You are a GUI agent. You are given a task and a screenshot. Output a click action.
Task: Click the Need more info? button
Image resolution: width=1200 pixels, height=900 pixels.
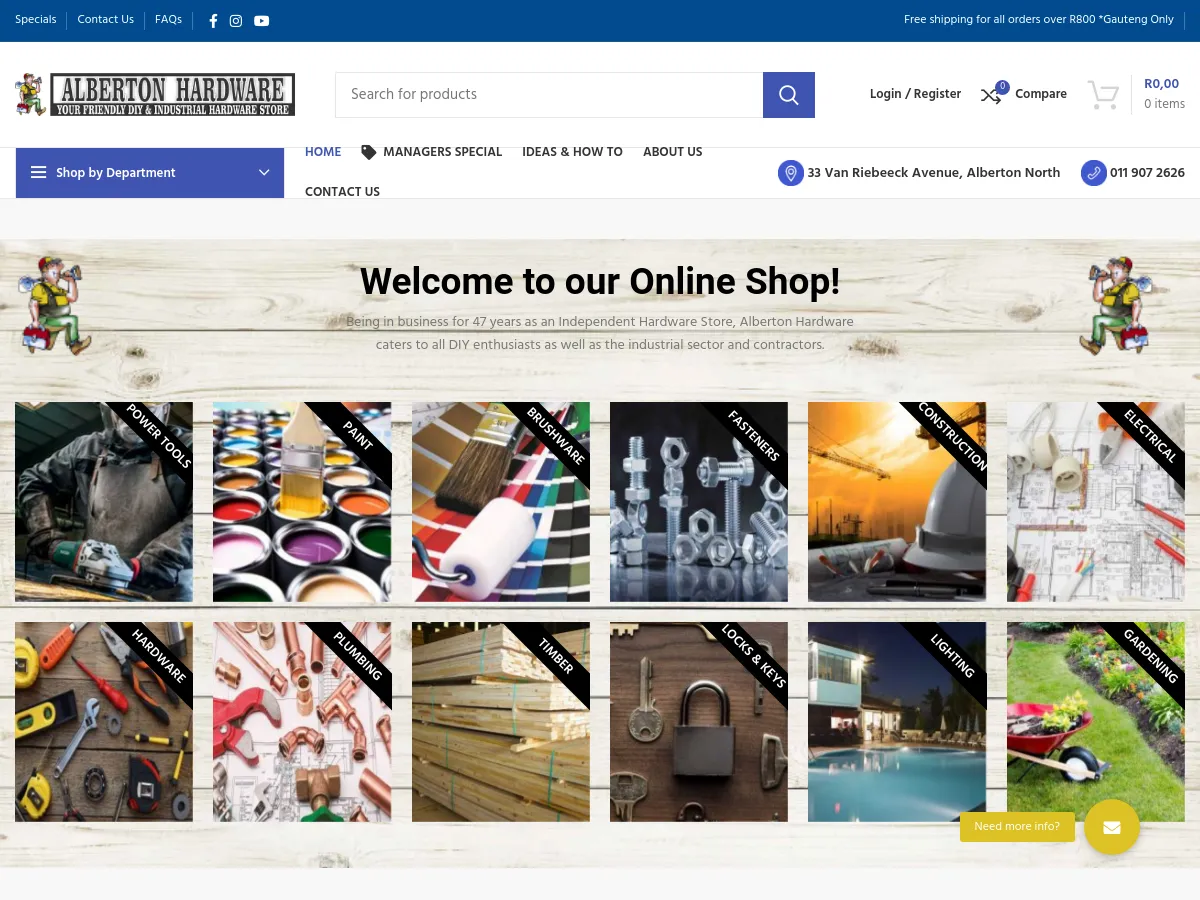click(x=1017, y=827)
